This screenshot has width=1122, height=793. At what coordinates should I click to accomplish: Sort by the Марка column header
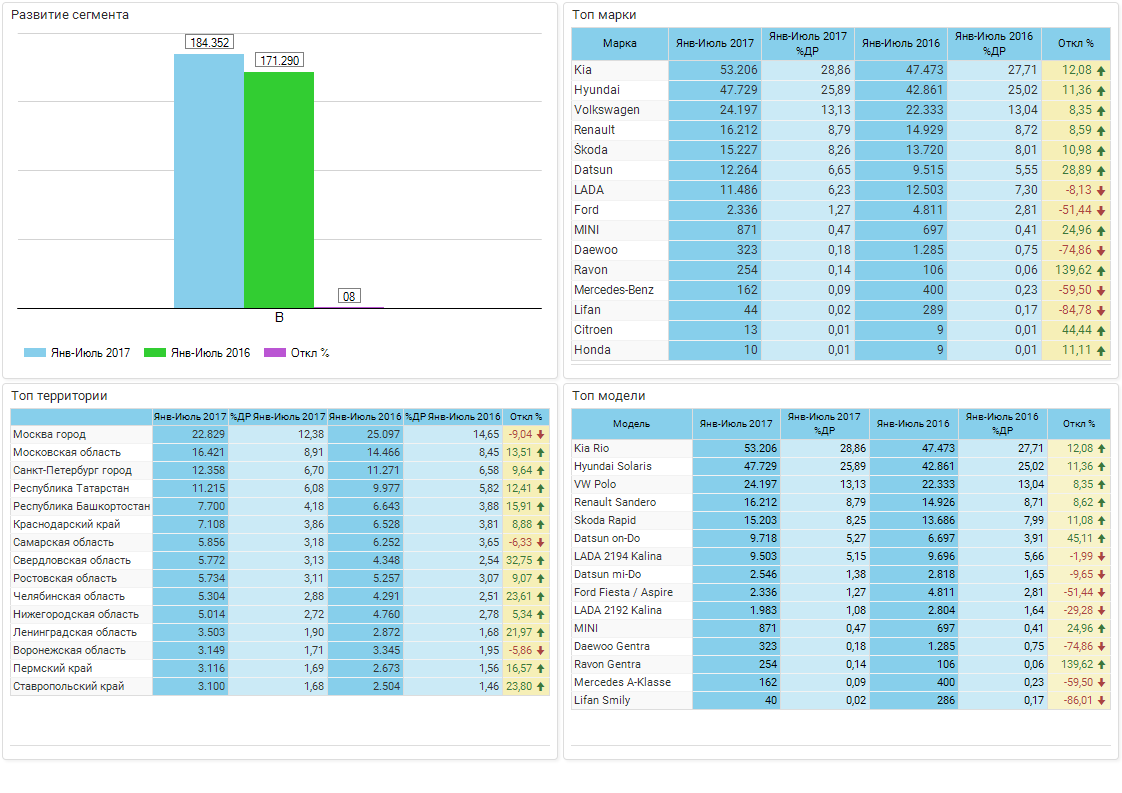point(620,44)
